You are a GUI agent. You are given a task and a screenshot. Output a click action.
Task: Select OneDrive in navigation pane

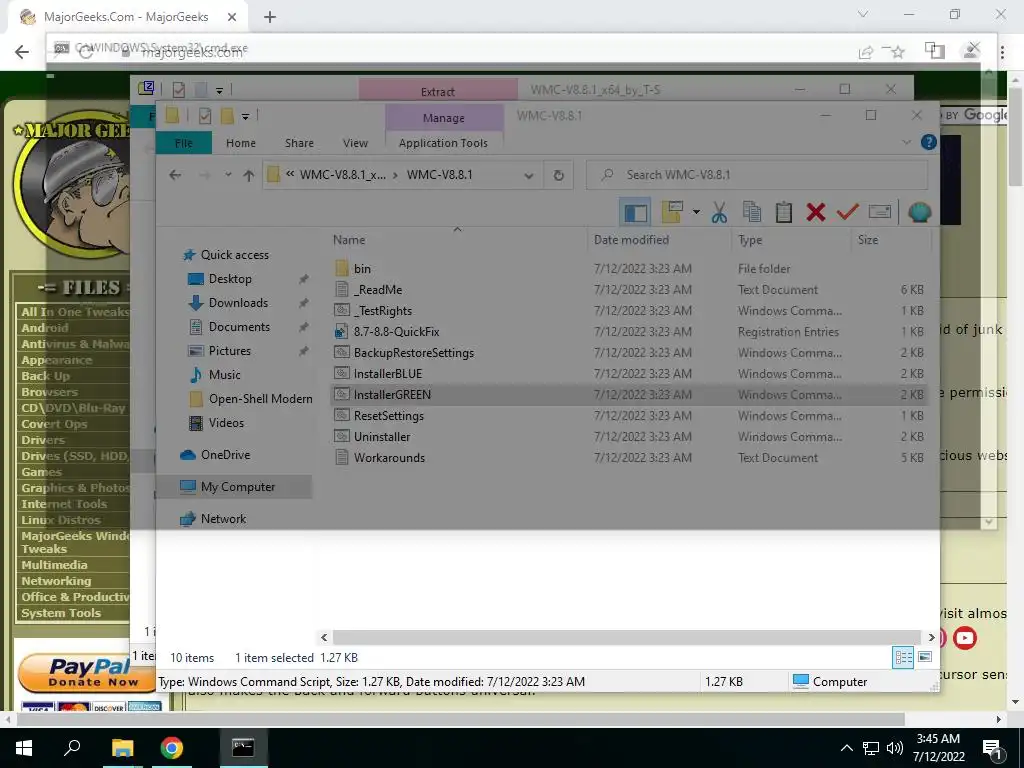pos(225,455)
